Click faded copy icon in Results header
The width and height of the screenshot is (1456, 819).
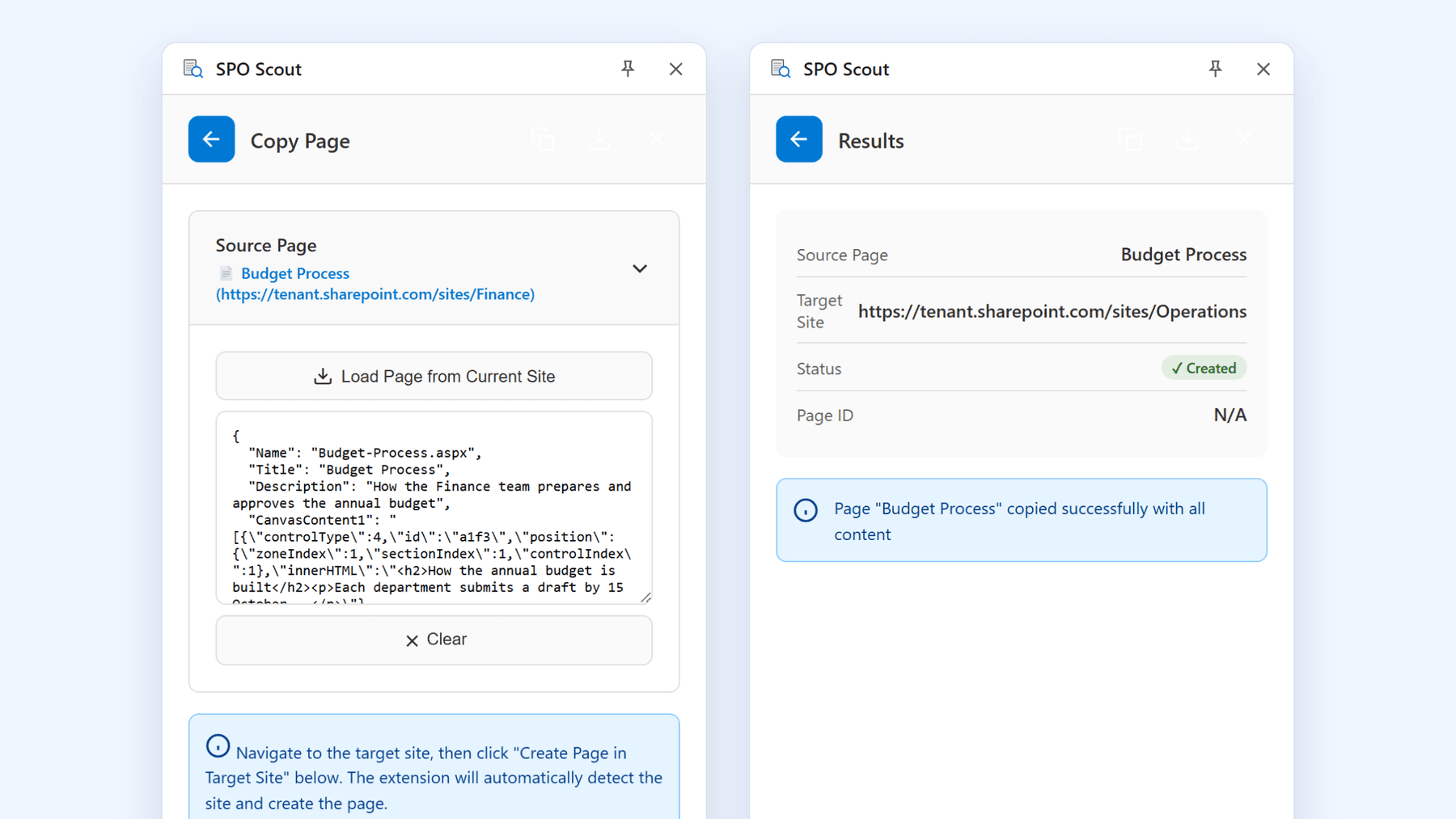[1131, 139]
